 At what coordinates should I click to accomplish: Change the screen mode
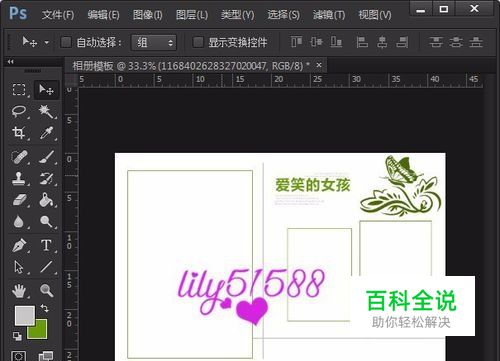pos(46,356)
